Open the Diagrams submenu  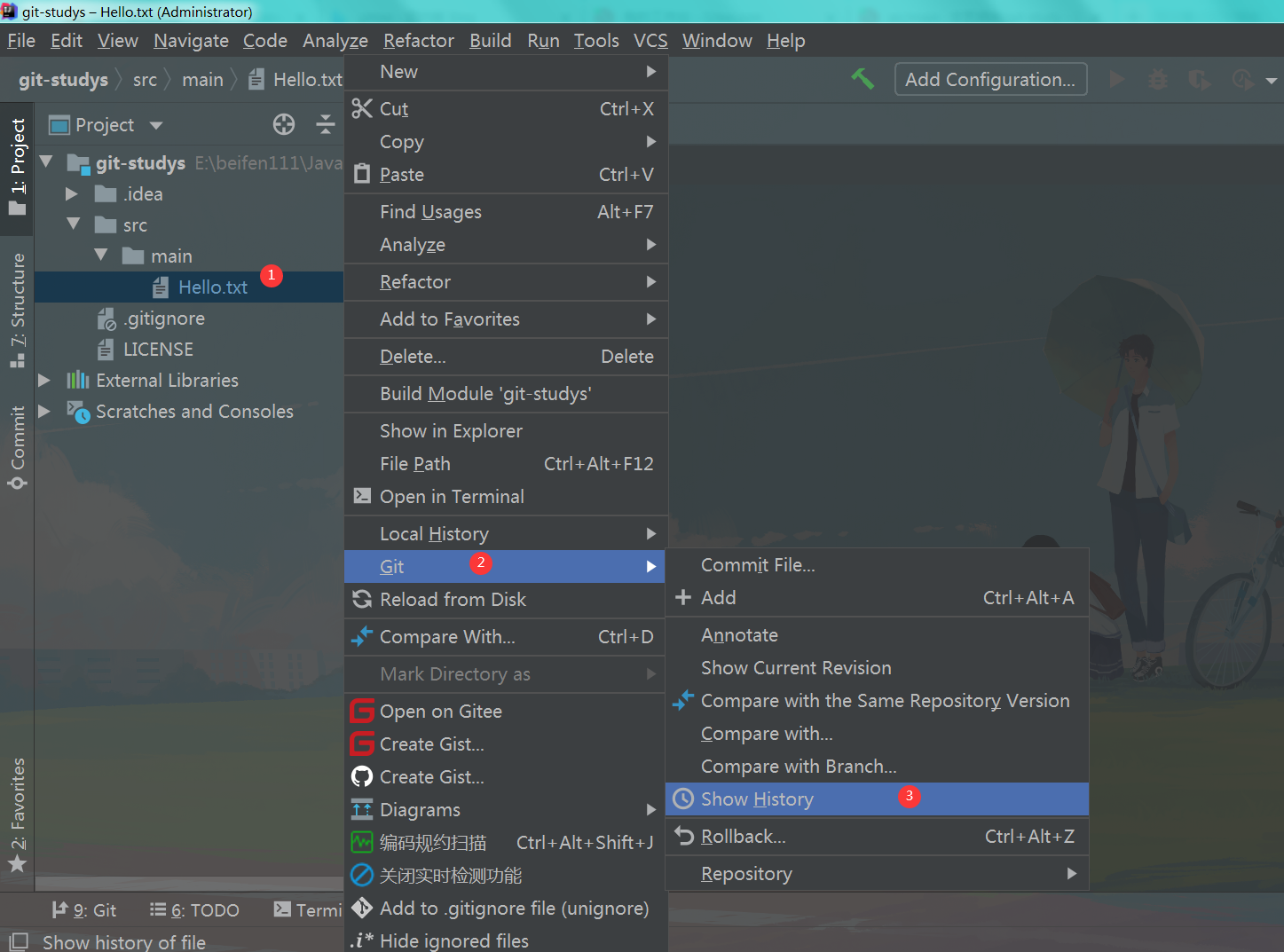[506, 810]
